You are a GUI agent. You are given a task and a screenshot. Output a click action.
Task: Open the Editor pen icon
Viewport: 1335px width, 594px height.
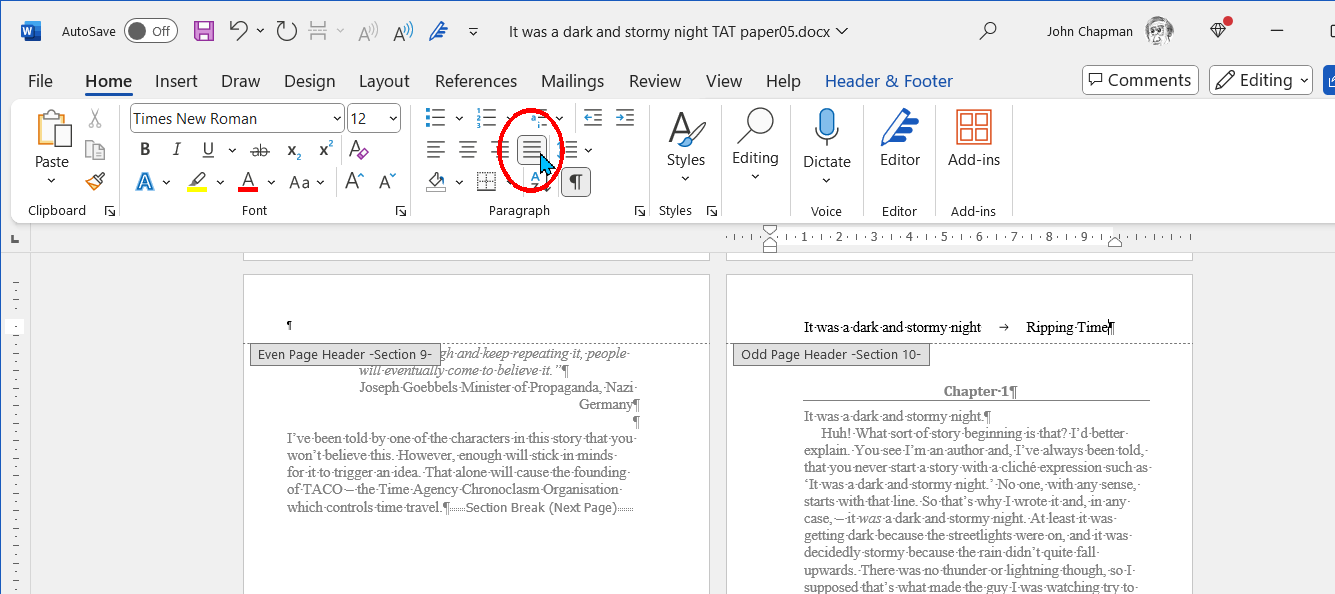pyautogui.click(x=899, y=128)
